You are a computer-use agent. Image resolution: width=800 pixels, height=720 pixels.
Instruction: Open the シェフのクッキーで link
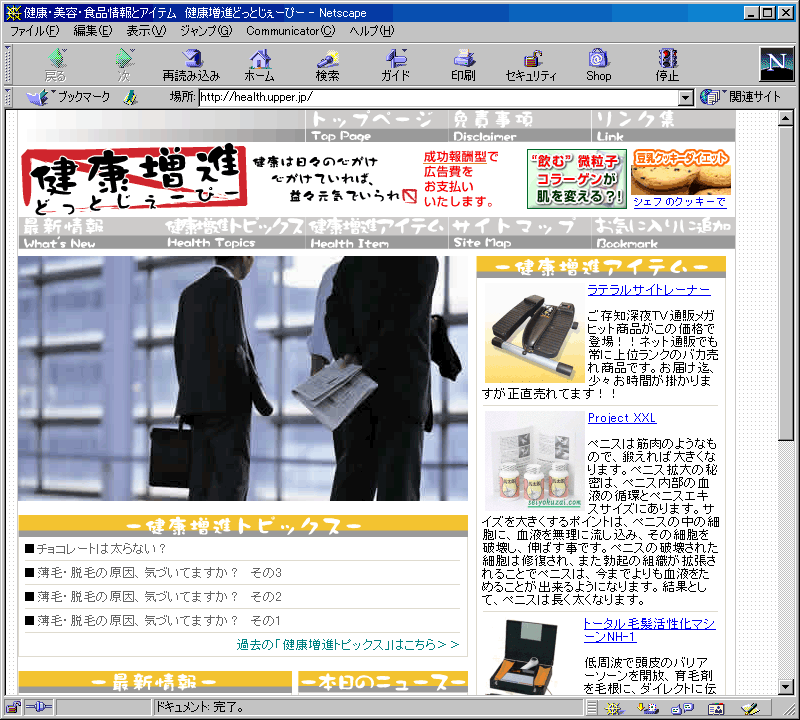coord(679,202)
